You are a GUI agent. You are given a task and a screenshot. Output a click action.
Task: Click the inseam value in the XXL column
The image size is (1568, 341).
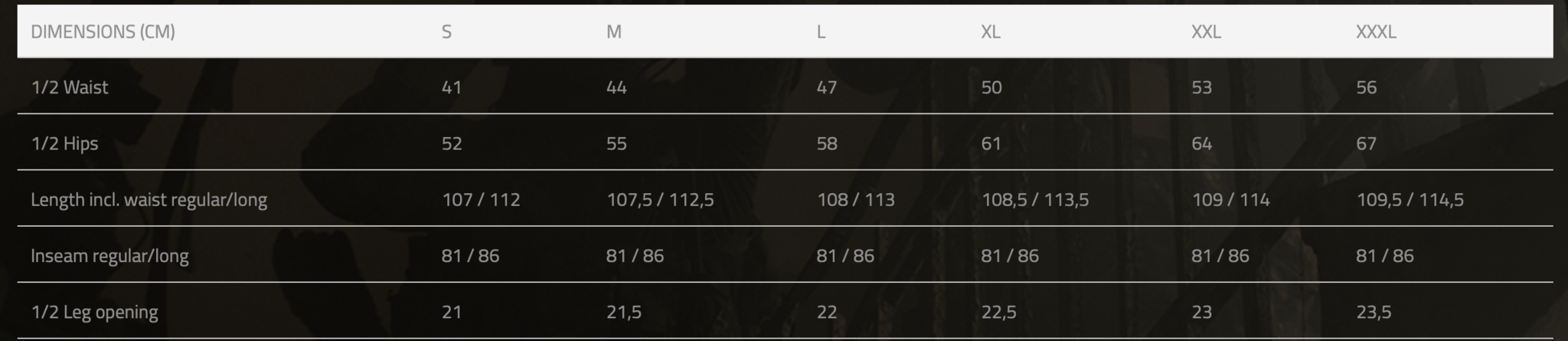(x=1220, y=256)
